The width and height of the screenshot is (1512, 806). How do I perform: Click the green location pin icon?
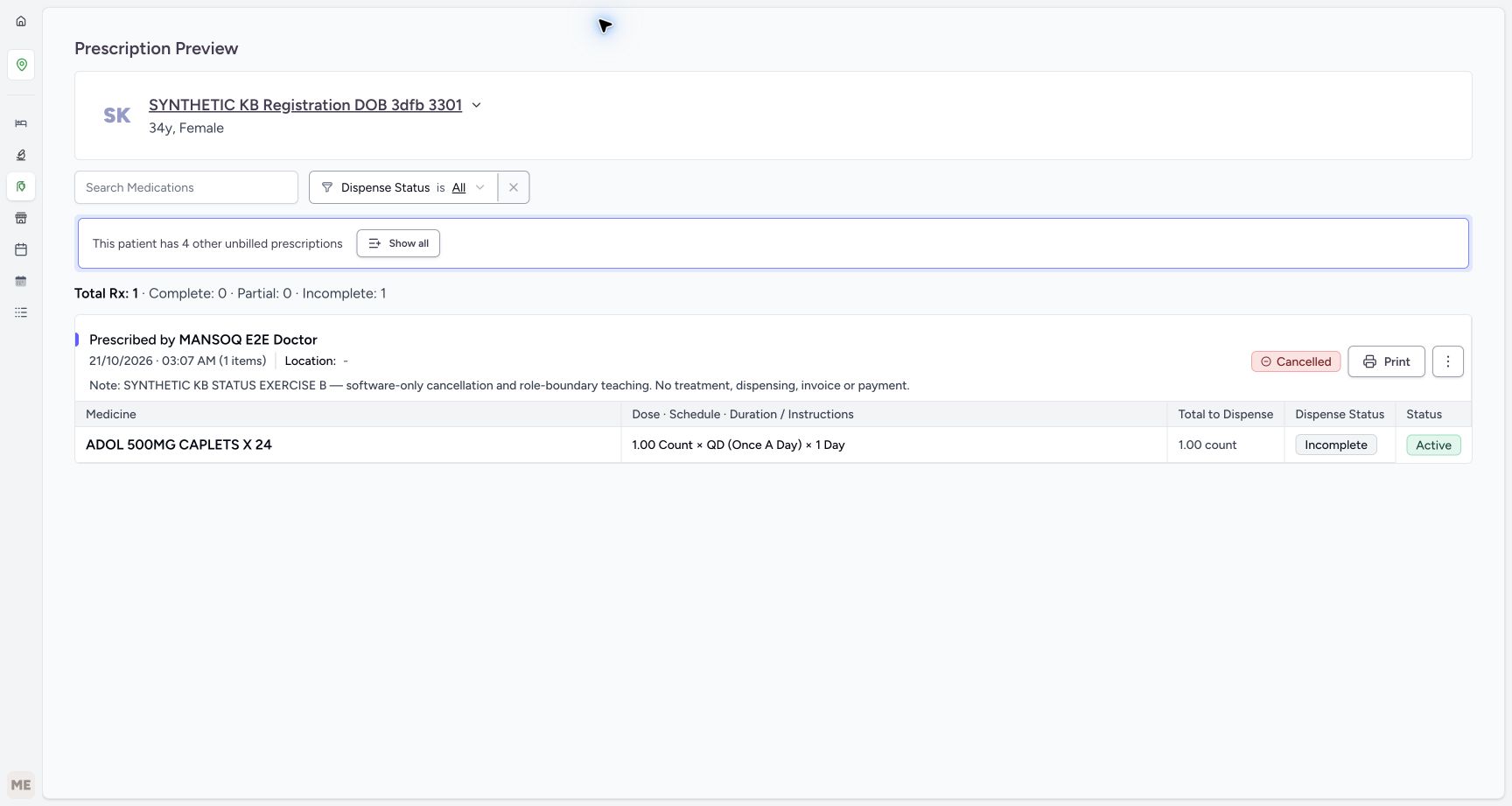[21, 65]
